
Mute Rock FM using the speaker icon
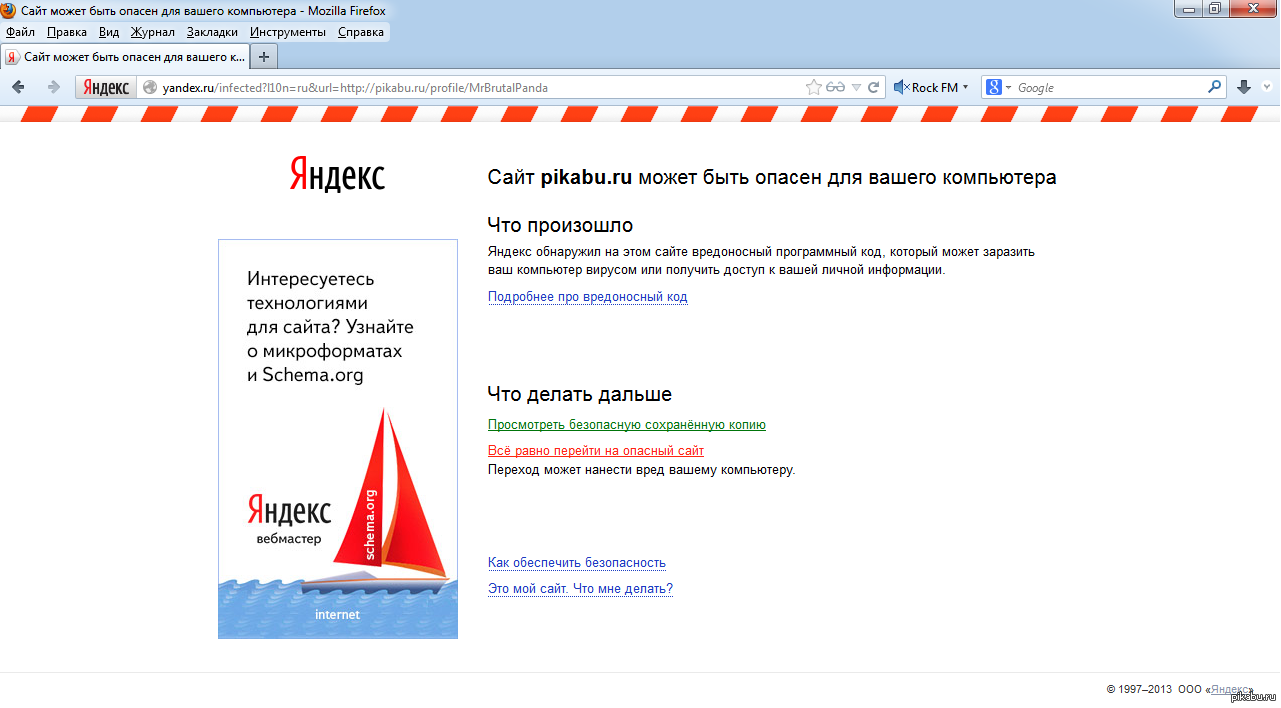pos(900,87)
